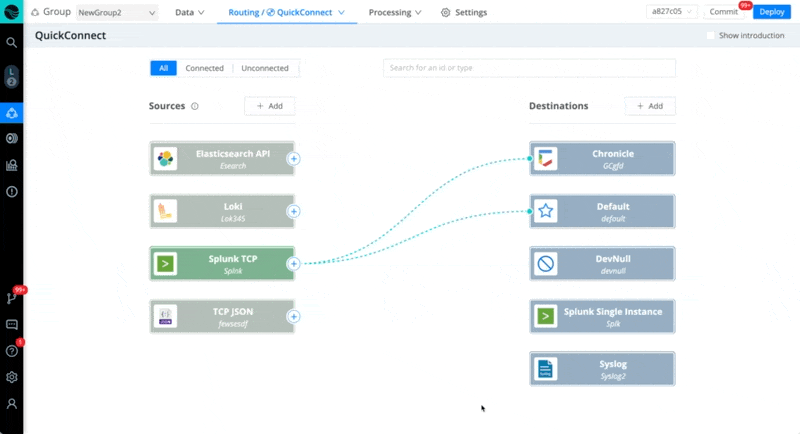The width and height of the screenshot is (800, 434).
Task: Expand the Processing dropdown menu
Action: click(395, 13)
